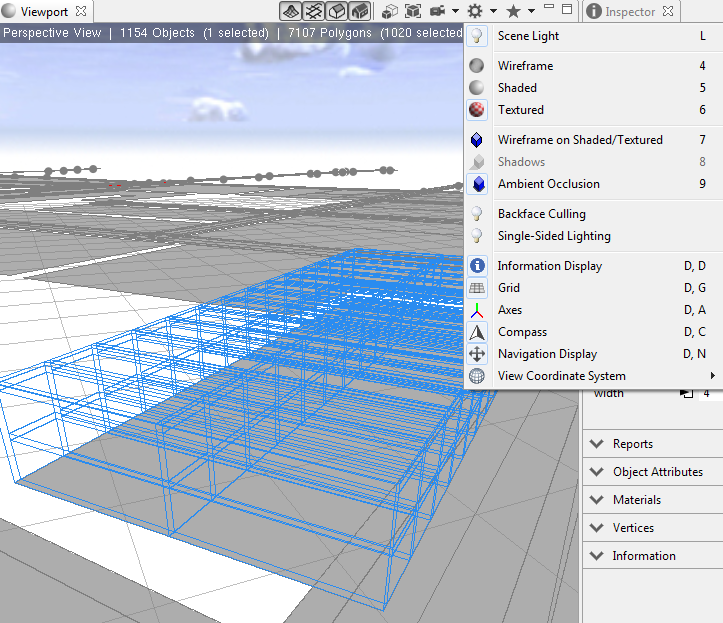This screenshot has height=623, width=723.
Task: Click the camera icon in toolbar
Action: coord(437,11)
